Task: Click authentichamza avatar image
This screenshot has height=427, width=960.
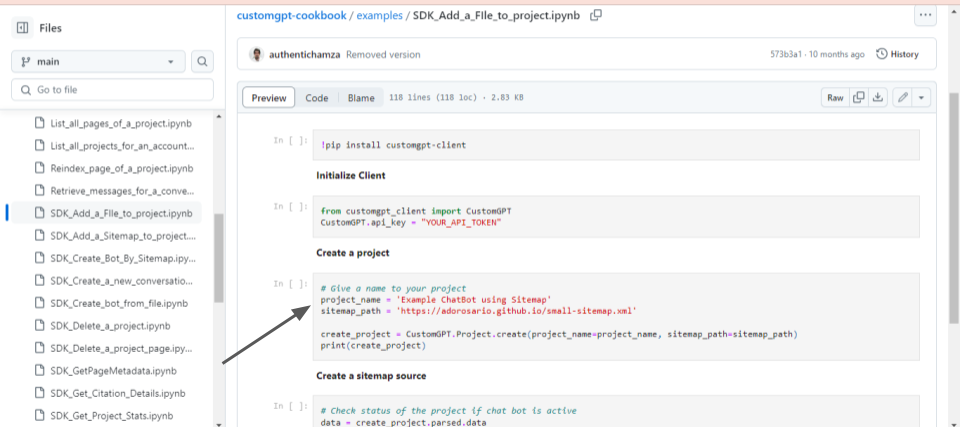Action: (x=257, y=55)
